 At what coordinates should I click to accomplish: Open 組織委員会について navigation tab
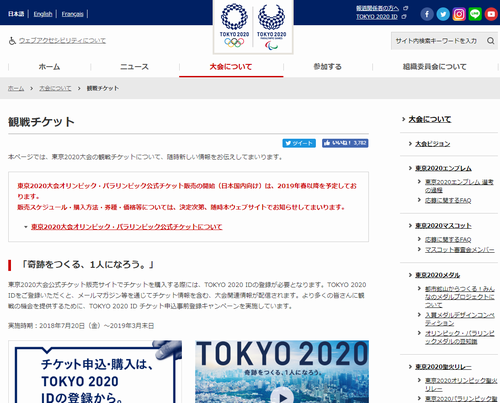click(434, 67)
